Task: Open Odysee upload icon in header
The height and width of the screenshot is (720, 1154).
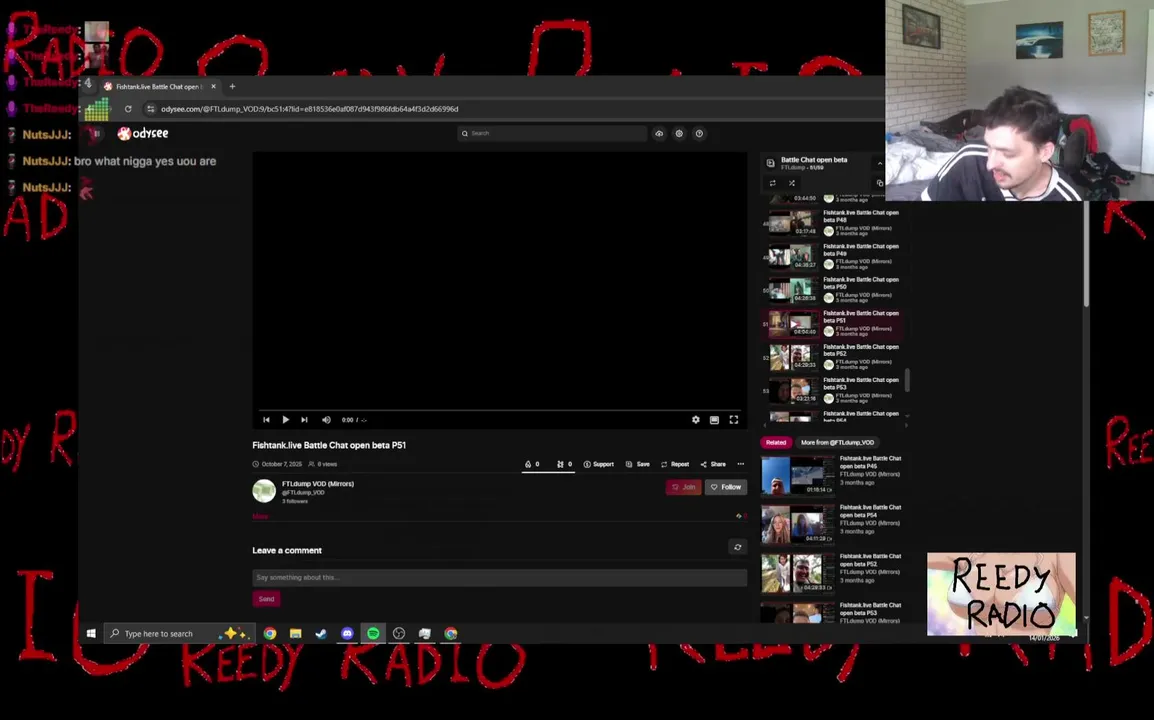Action: [659, 133]
